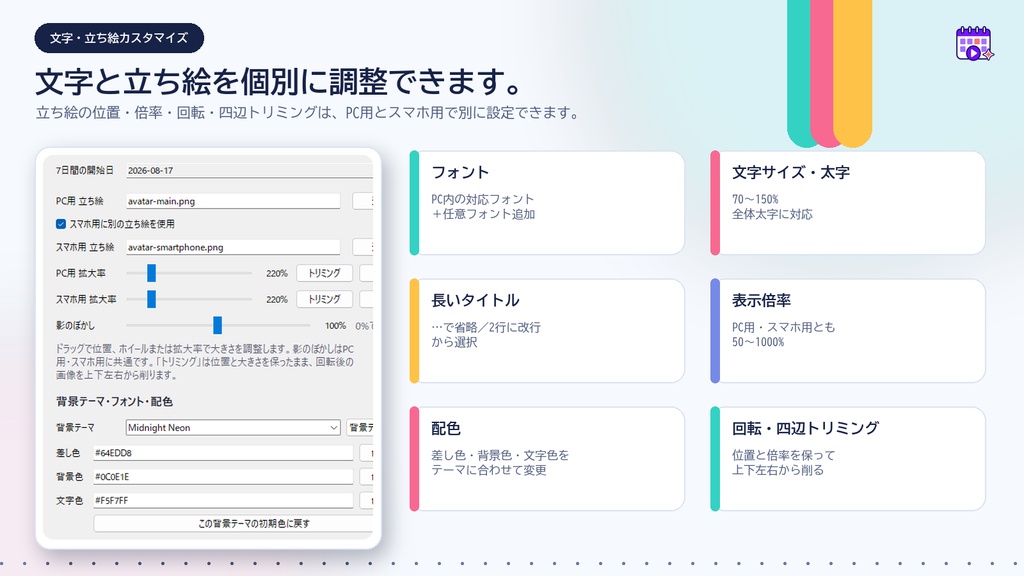Screen dimensions: 1024x576
Task: Click the 差し色 #64EDD8 field
Action: pyautogui.click(x=223, y=453)
